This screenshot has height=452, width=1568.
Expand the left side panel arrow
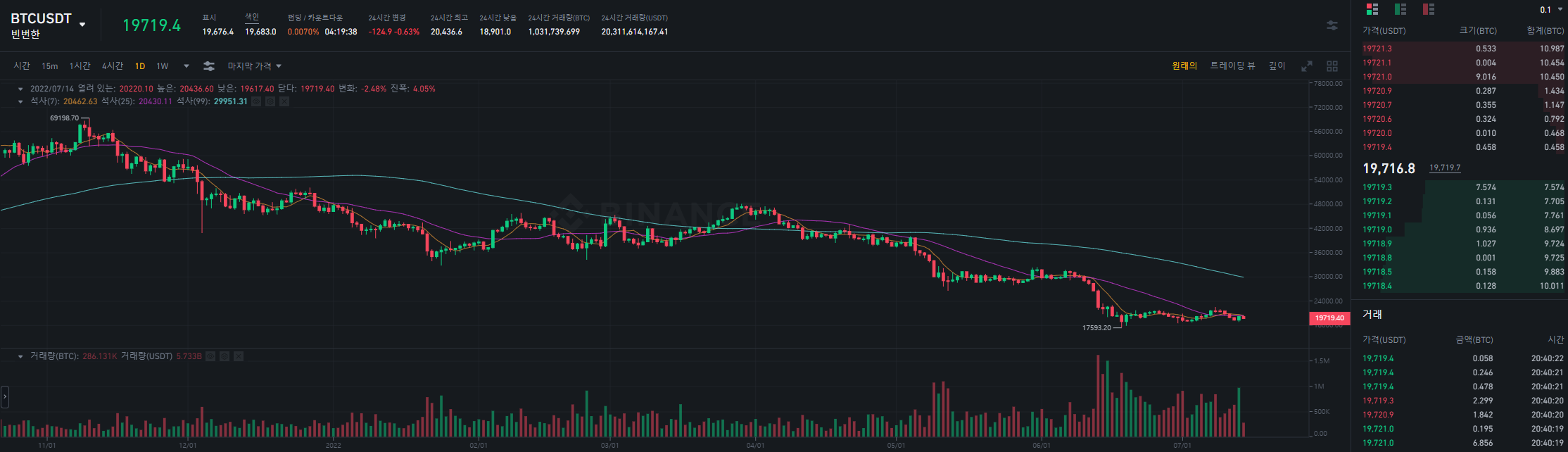[x=4, y=397]
